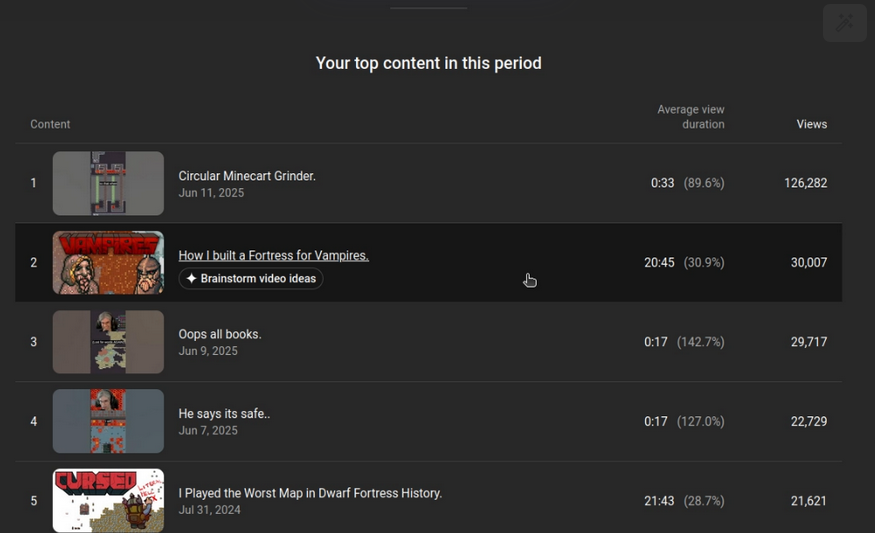Click Oops all books title

coord(220,334)
